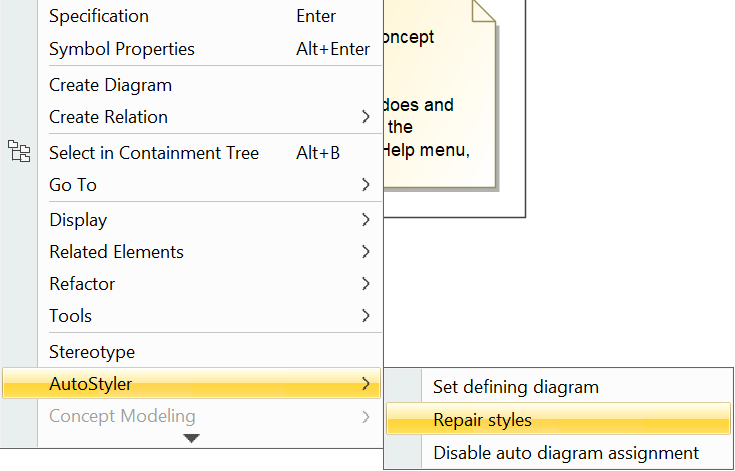Viewport: 735px width, 471px height.
Task: Click the containment tree icon
Action: [18, 152]
